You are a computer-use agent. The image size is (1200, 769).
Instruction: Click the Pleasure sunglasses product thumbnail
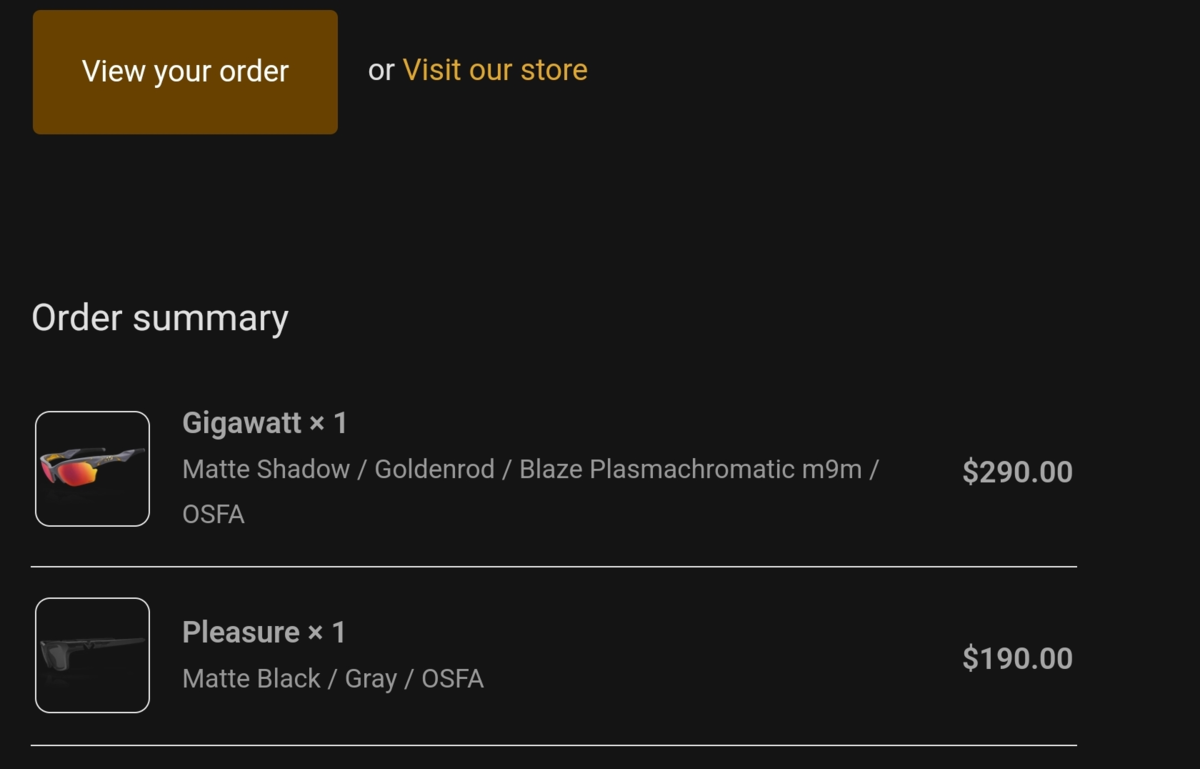[92, 655]
